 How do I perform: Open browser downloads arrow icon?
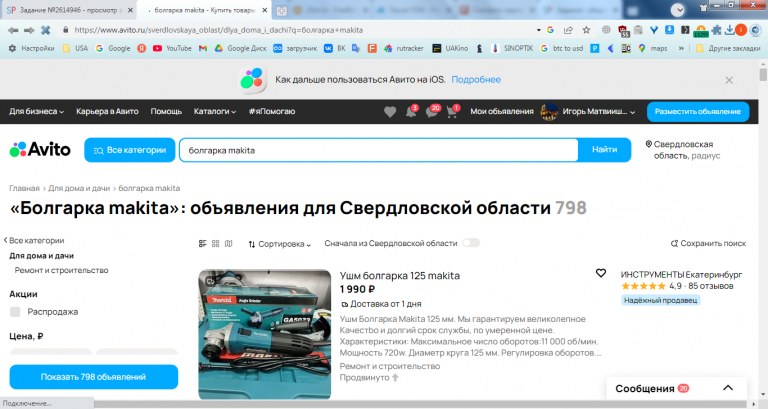(x=729, y=30)
